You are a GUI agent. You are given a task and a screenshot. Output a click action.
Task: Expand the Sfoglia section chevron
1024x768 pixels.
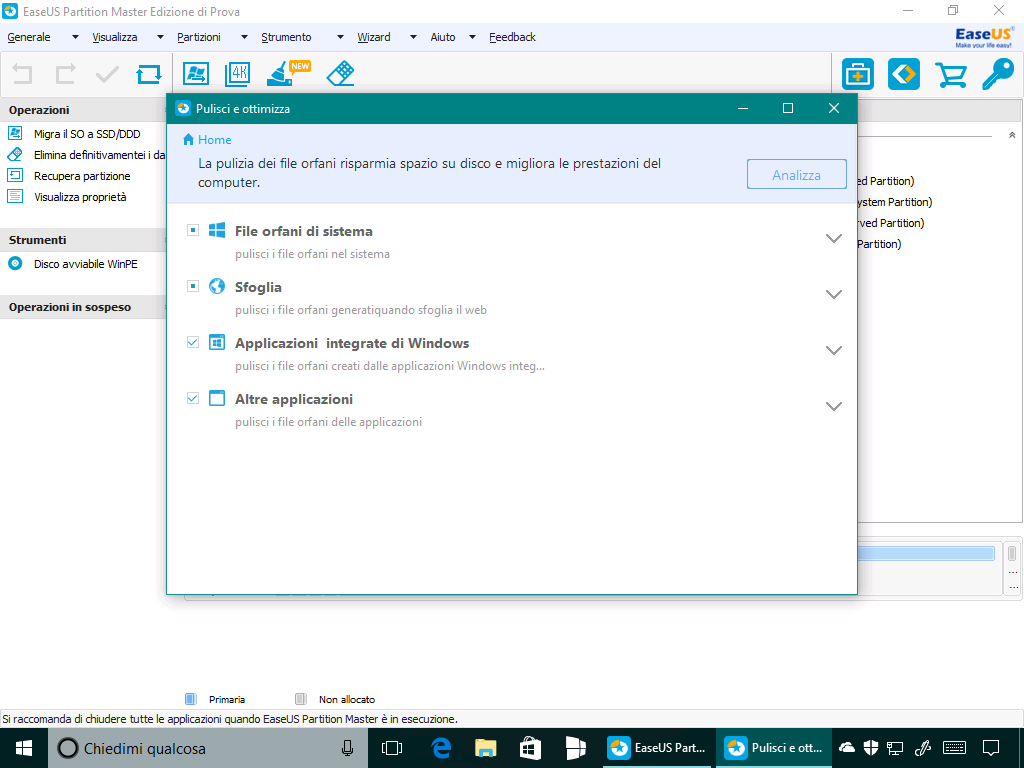tap(833, 295)
